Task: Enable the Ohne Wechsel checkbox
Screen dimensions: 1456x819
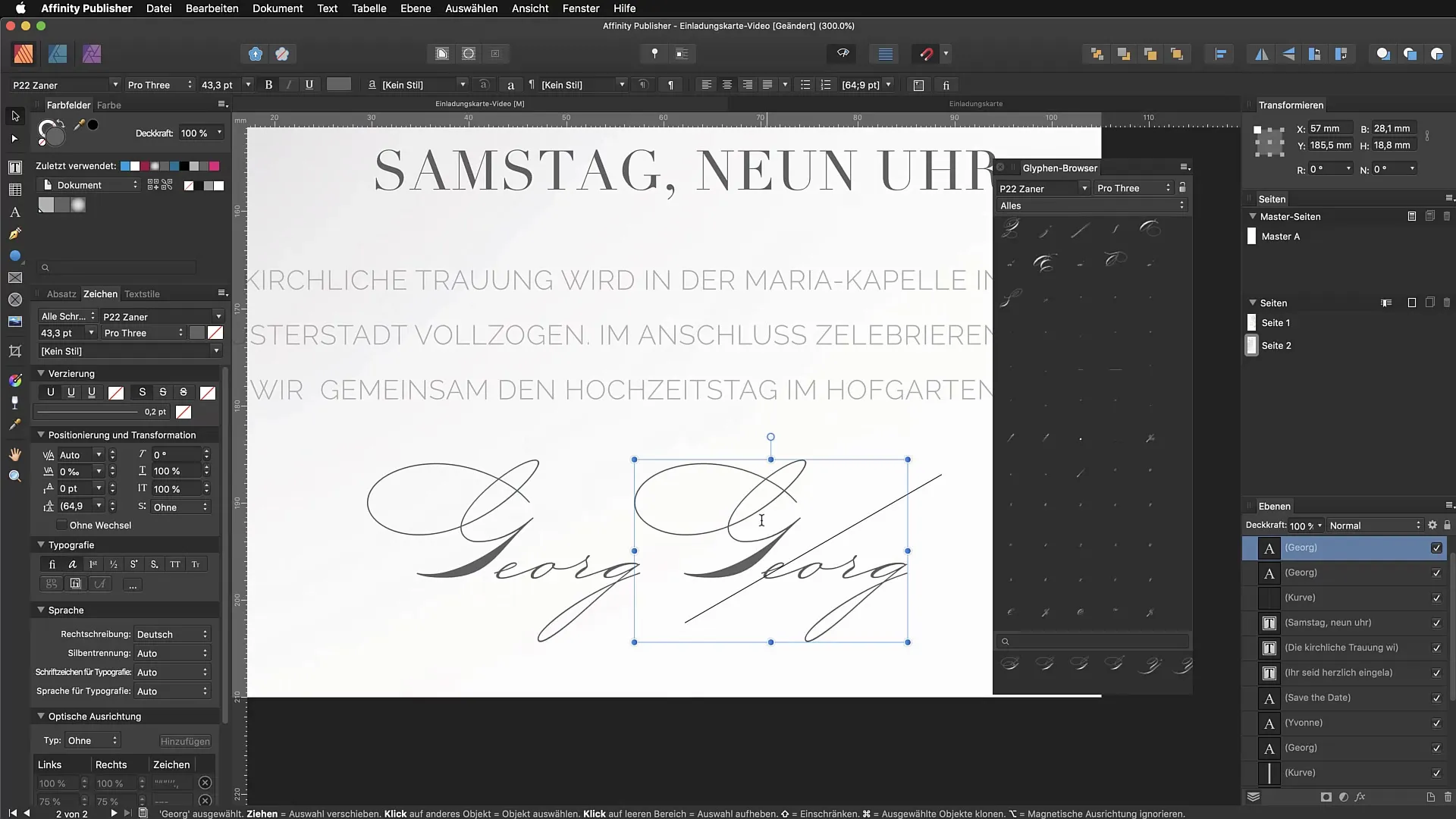Action: pos(62,526)
